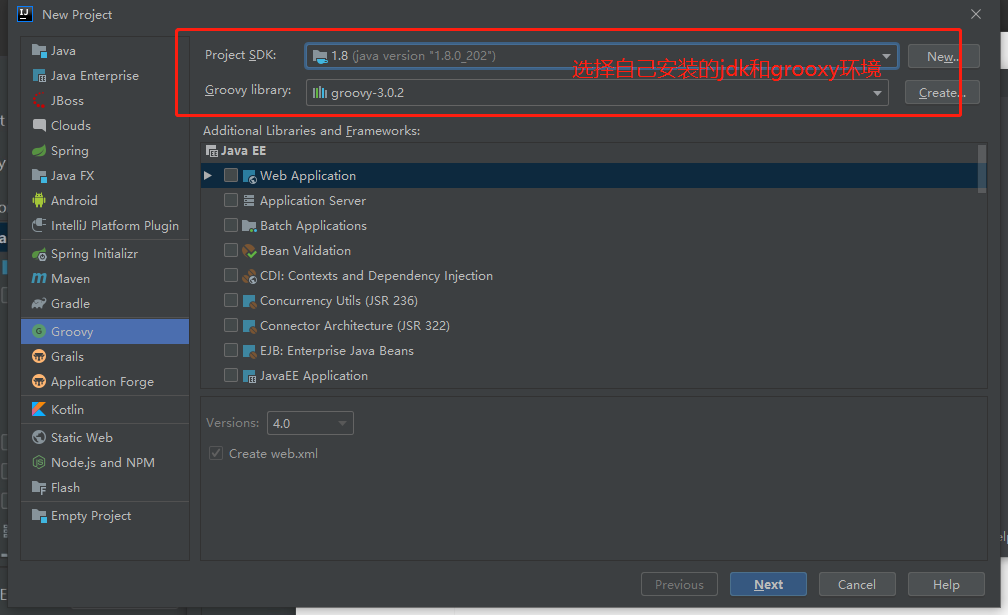Expand the Web Application tree arrow
1008x615 pixels.
pyautogui.click(x=208, y=175)
